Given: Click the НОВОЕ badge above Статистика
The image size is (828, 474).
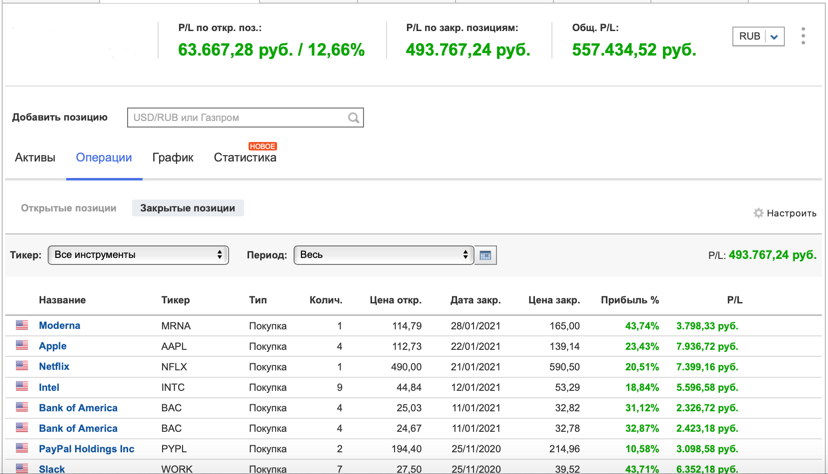Looking at the screenshot, I should click(x=263, y=146).
